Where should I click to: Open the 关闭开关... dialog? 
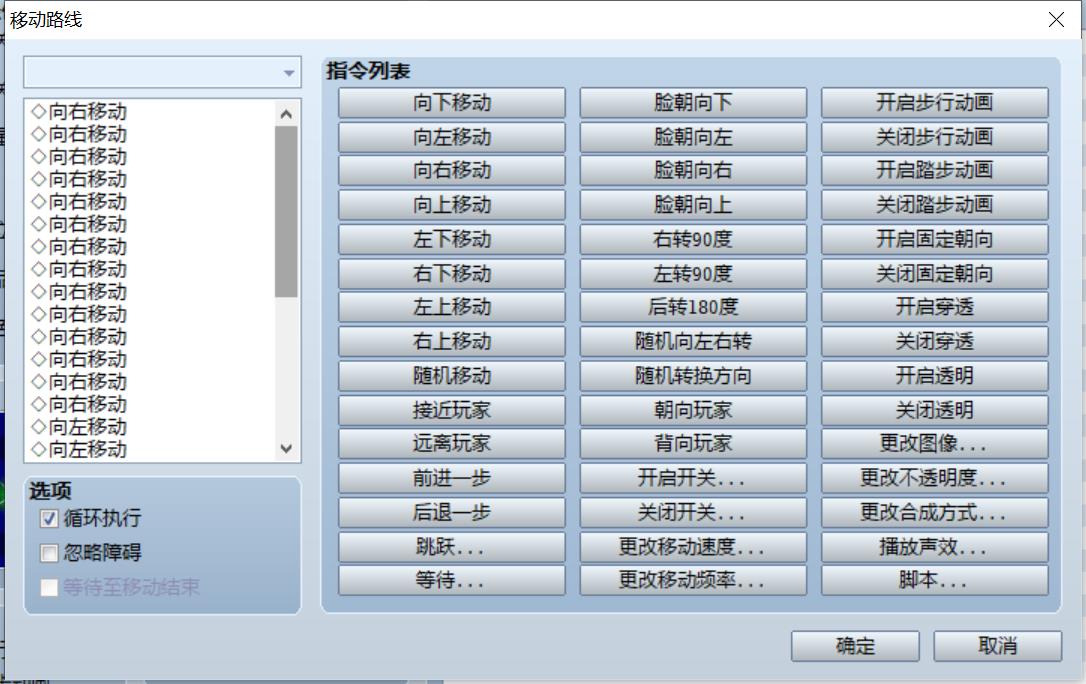693,512
